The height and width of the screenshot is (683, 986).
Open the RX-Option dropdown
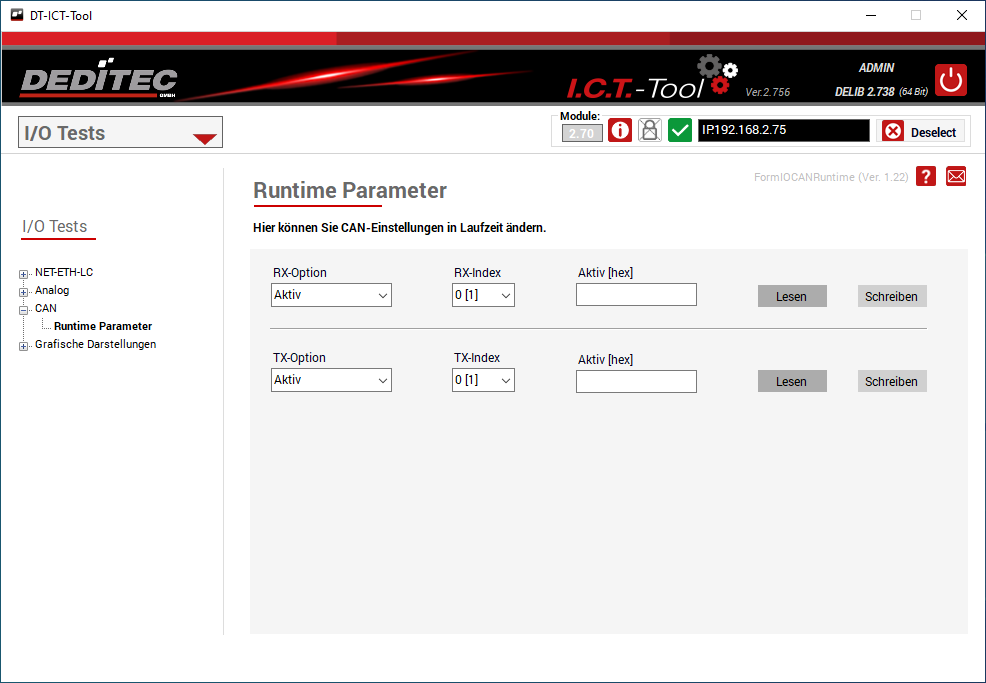pos(331,295)
